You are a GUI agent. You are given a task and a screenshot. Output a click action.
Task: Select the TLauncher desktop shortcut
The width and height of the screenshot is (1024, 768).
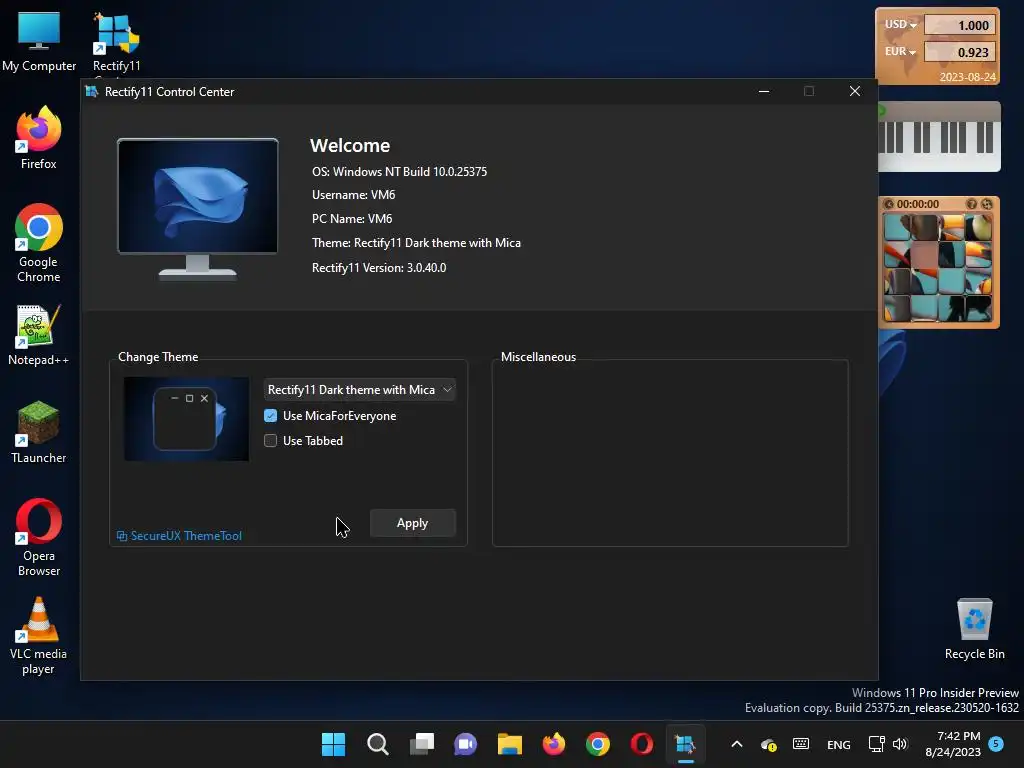(x=39, y=432)
